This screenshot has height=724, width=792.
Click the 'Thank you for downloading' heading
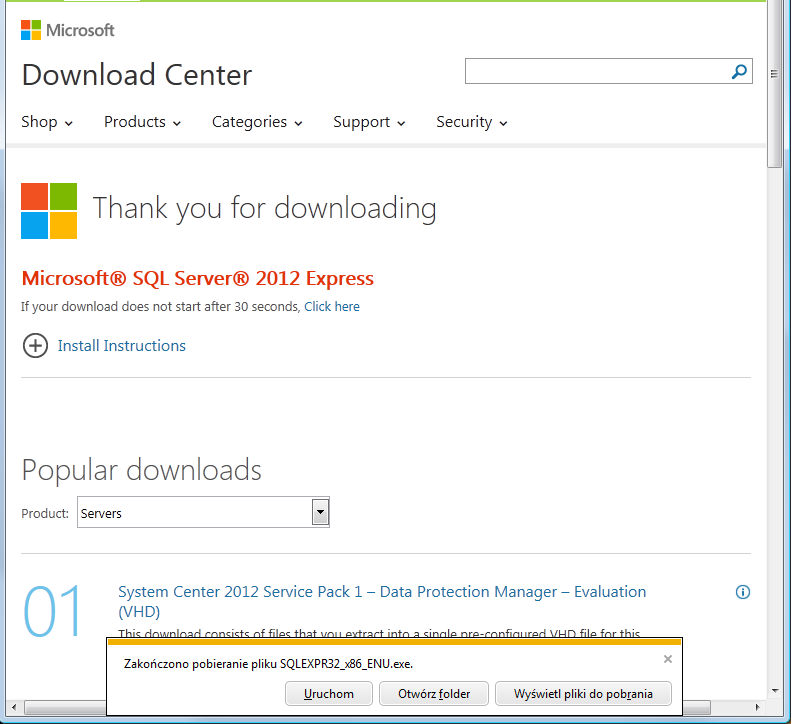(x=264, y=208)
